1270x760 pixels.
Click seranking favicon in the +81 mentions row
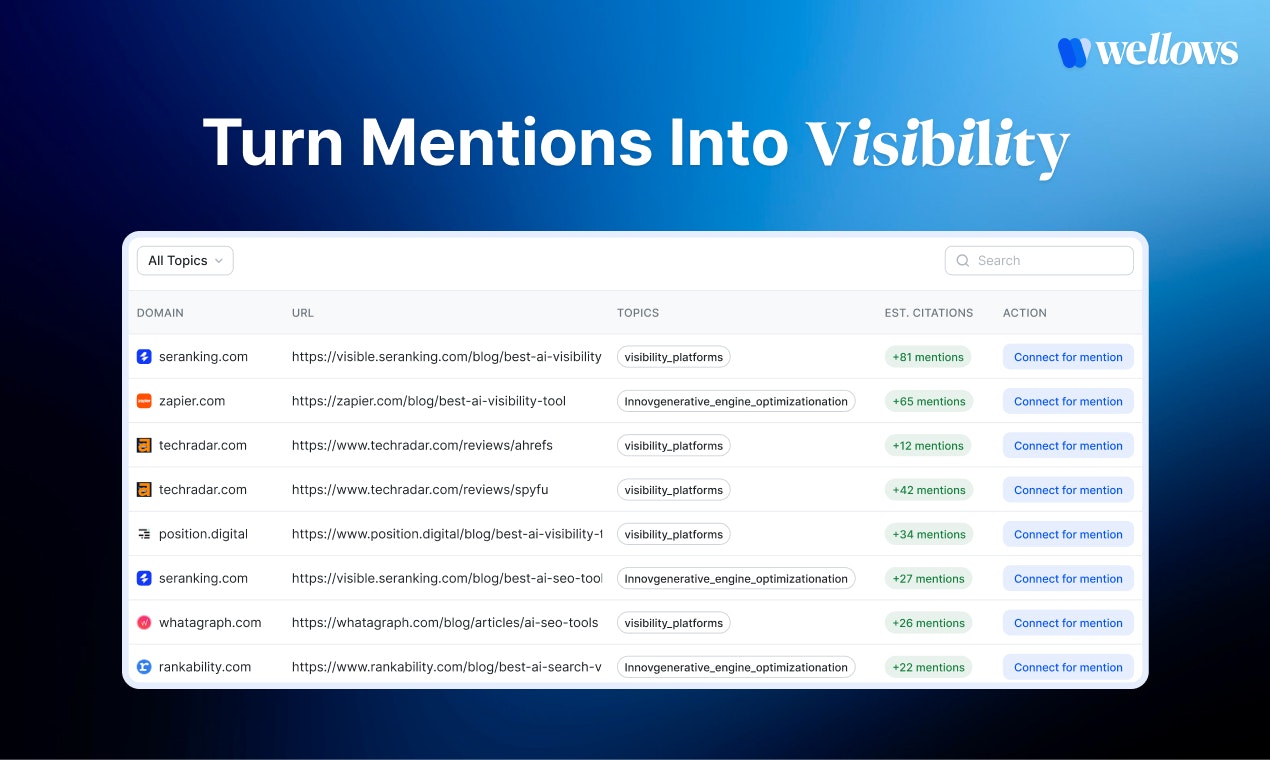click(x=144, y=357)
